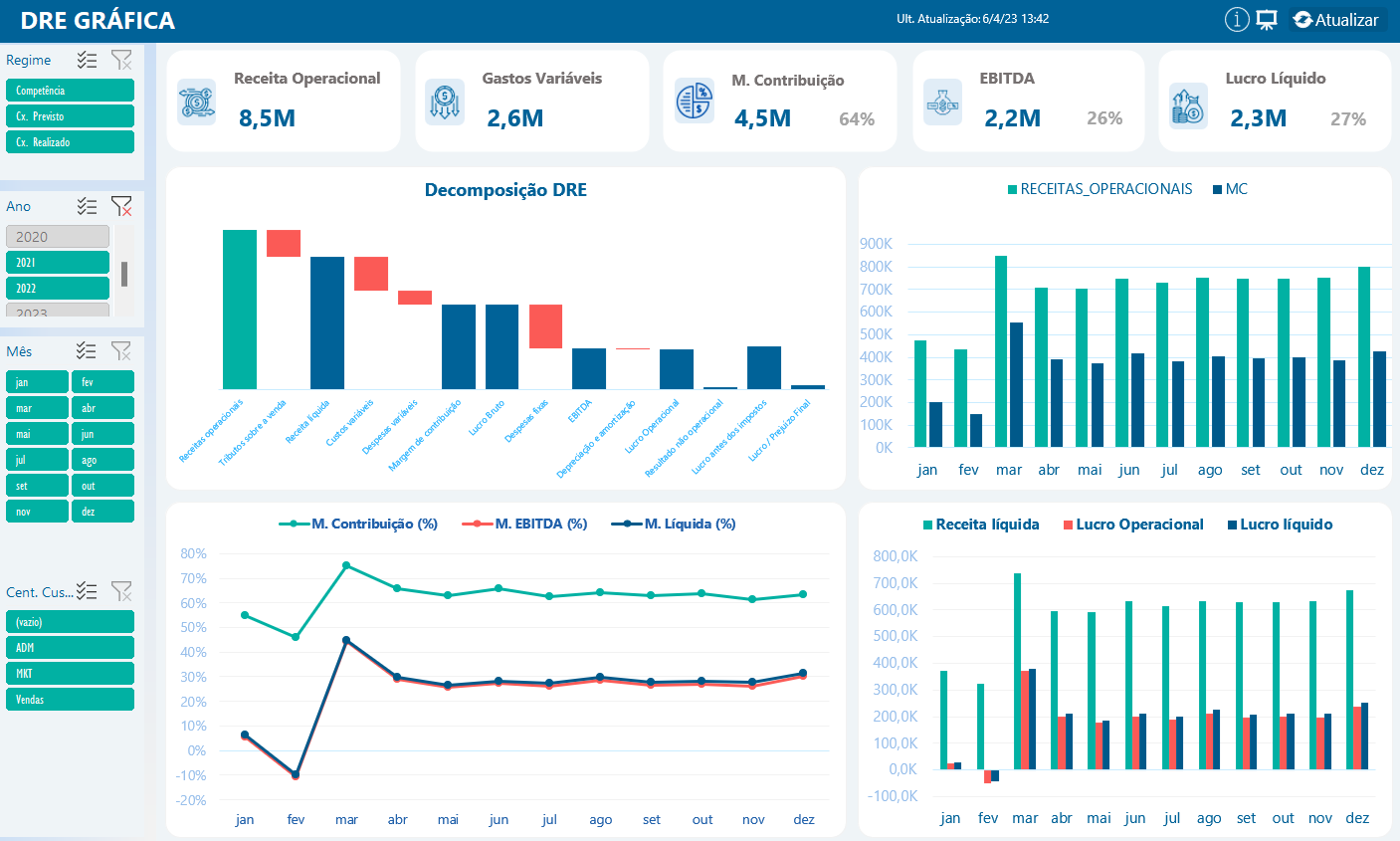Select the set month filter
This screenshot has width=1400, height=841.
(37, 486)
